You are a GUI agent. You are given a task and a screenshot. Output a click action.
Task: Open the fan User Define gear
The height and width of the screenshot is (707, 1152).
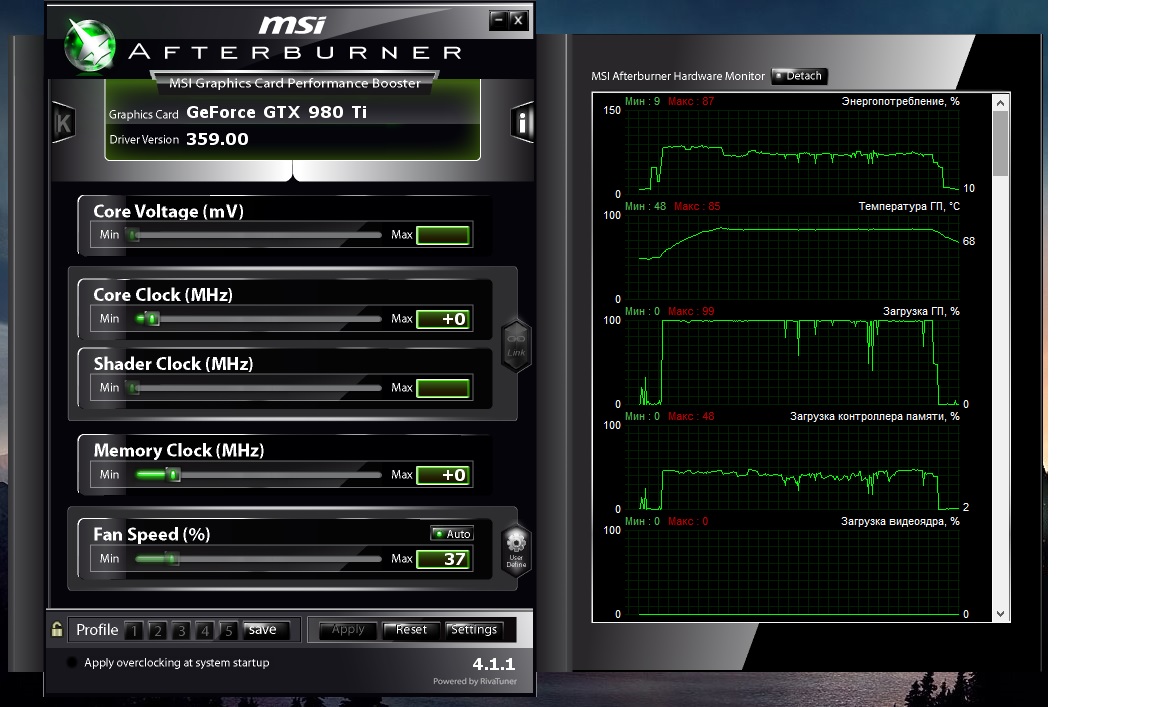[x=516, y=549]
